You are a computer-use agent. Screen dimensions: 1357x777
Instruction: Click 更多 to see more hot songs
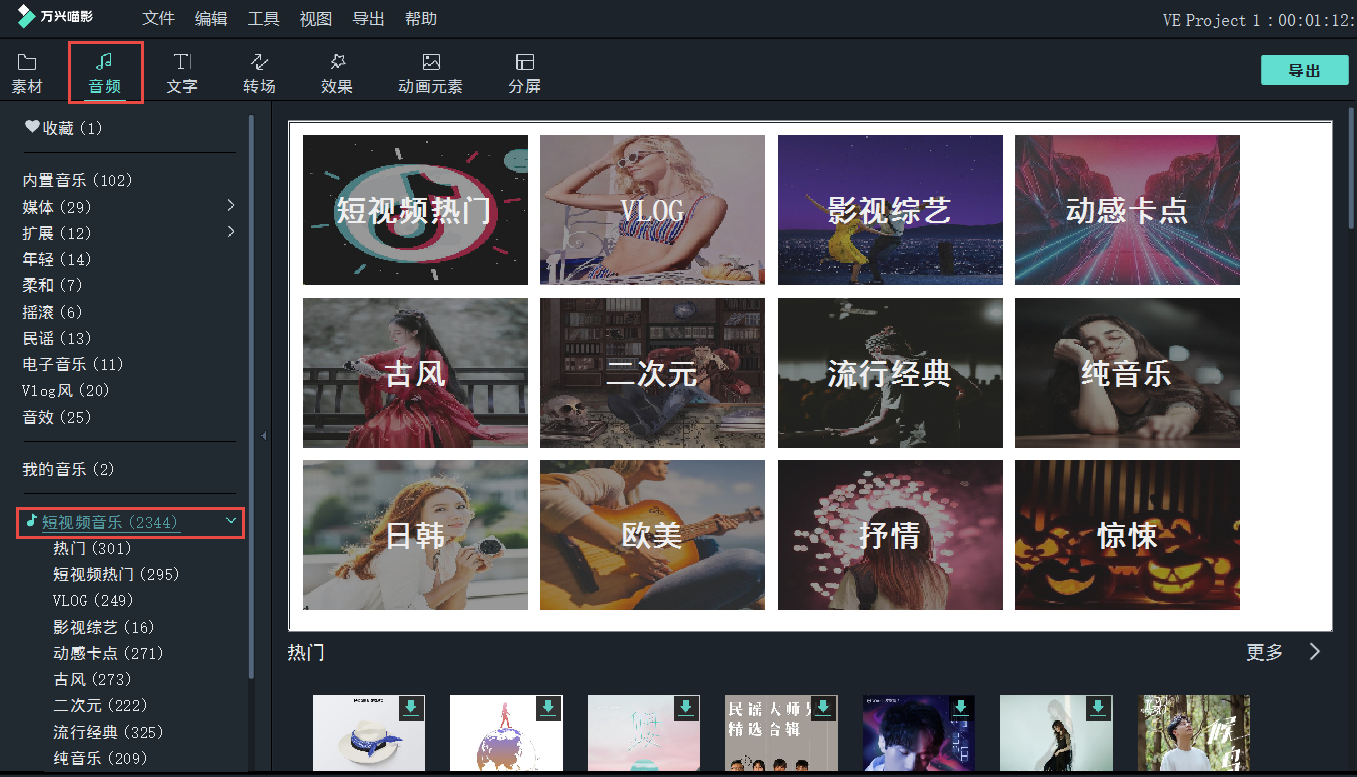click(x=1265, y=651)
